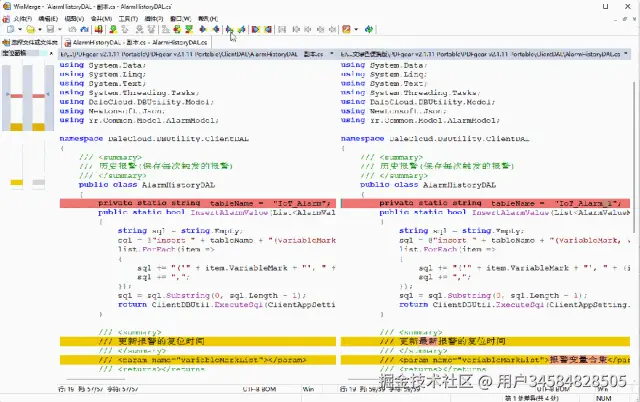Click the Save diskette toolbar icon
Screen dimensions: 640x402
click(x=50, y=29)
